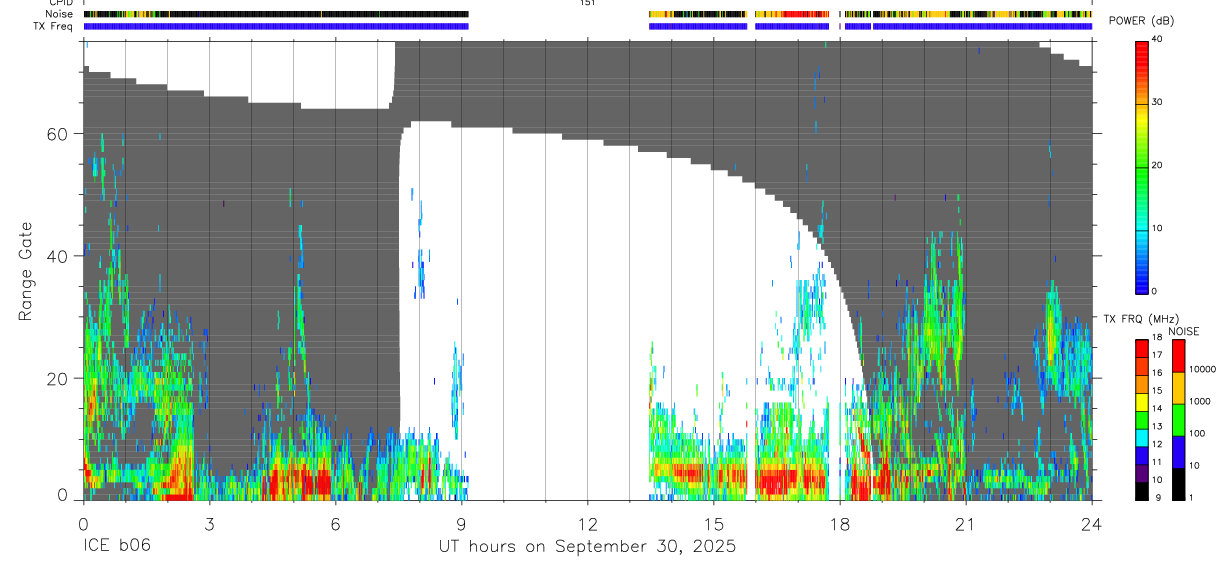Viewport: 1228px width, 567px height.
Task: Click x-axis tick label "21"
Action: pyautogui.click(x=965, y=524)
